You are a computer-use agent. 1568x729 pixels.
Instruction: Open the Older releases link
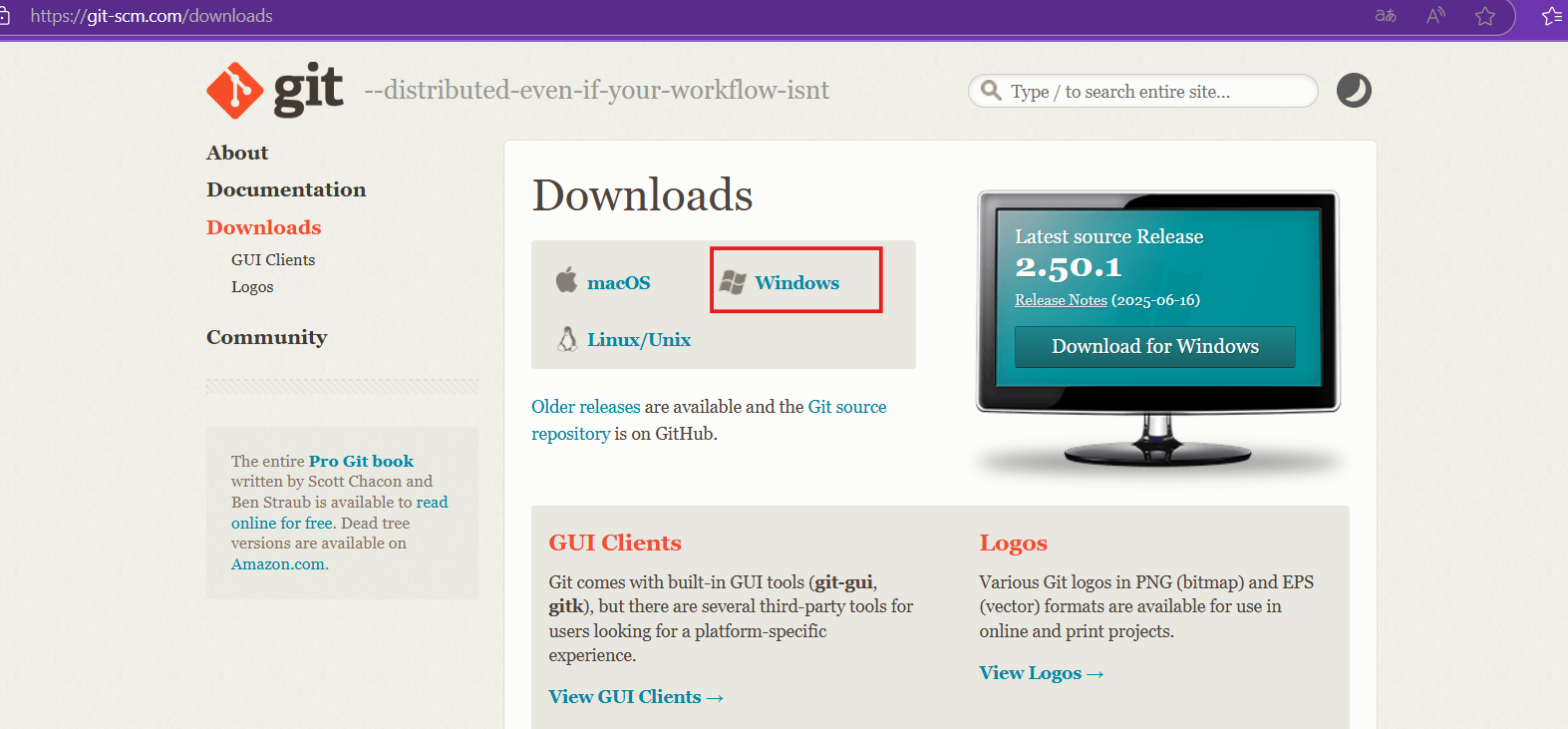point(586,407)
